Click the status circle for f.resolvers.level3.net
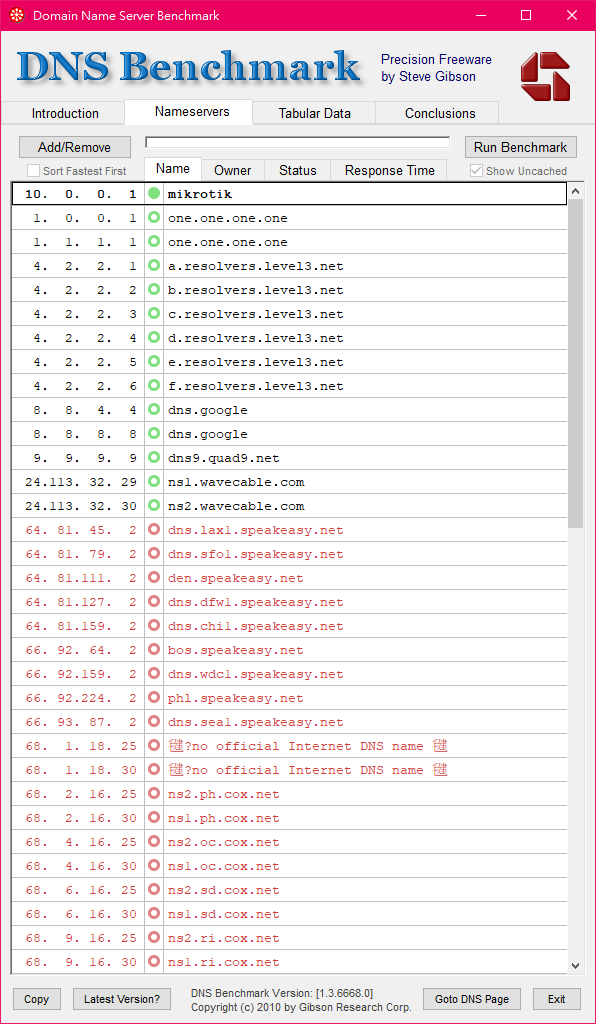Image resolution: width=596 pixels, height=1024 pixels. (154, 385)
